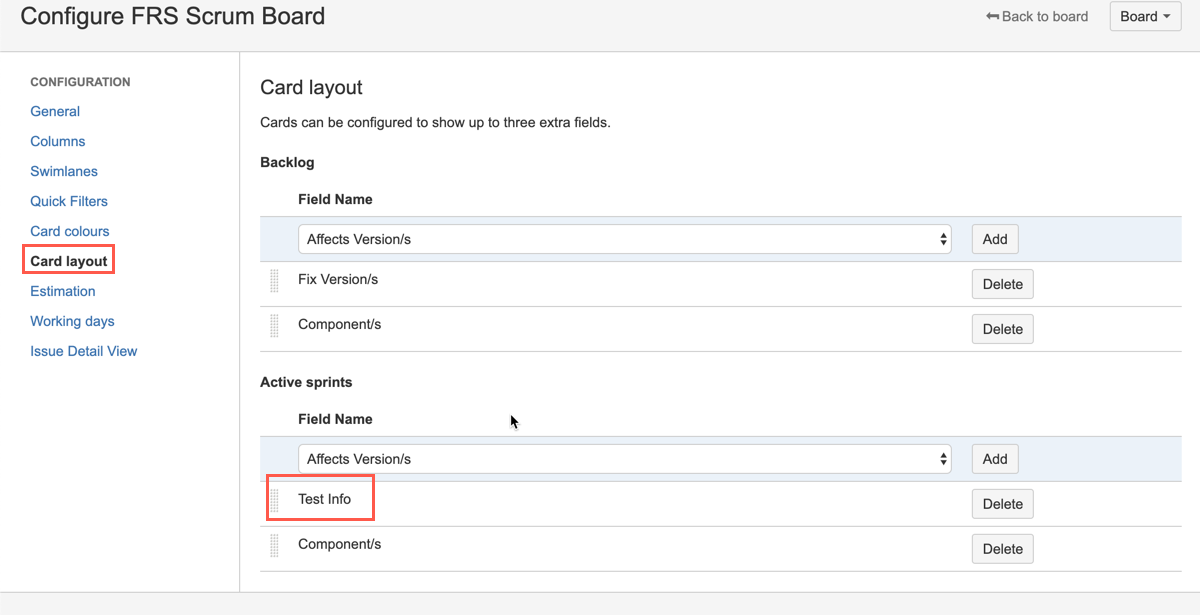Expand Backlog Field Name select box
1200x615 pixels.
(x=624, y=239)
